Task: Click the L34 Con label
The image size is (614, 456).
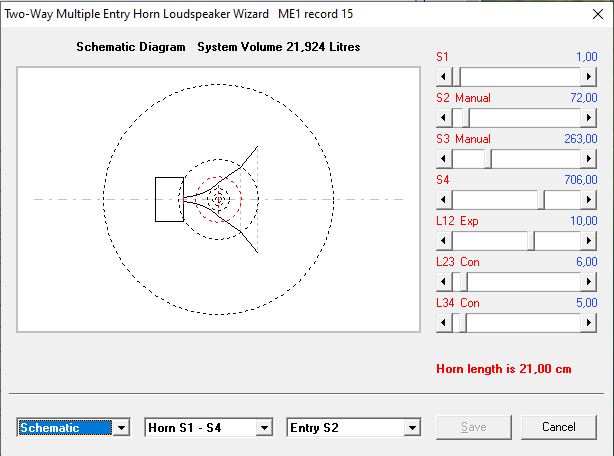Action: [458, 303]
